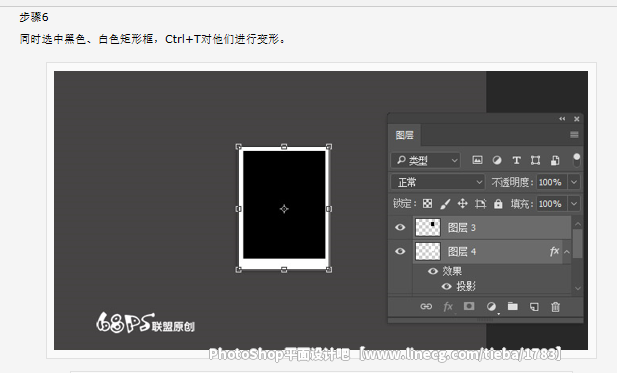Click the 图层 3 layer name

[462, 227]
